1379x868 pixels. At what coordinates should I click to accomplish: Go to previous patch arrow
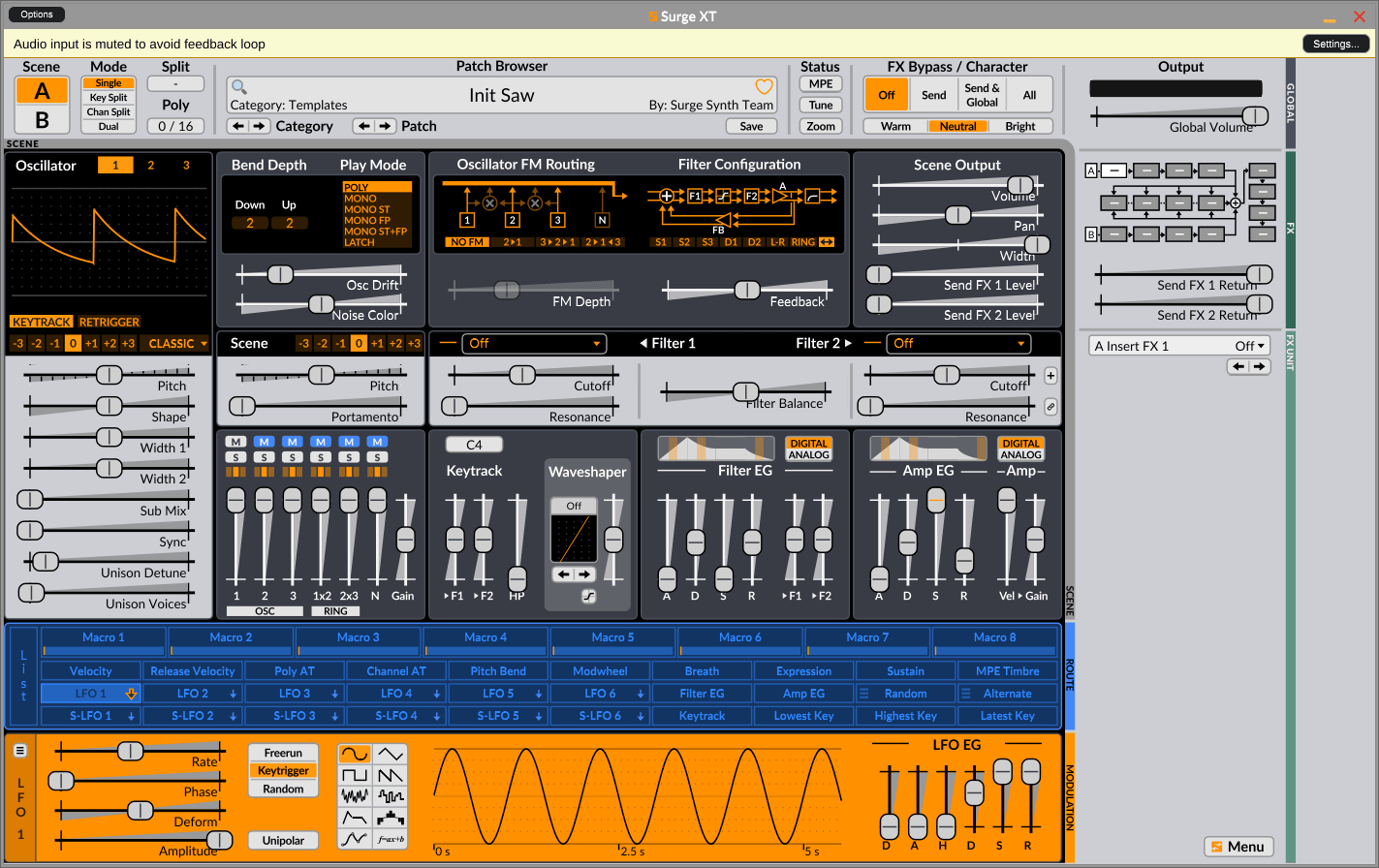[362, 126]
